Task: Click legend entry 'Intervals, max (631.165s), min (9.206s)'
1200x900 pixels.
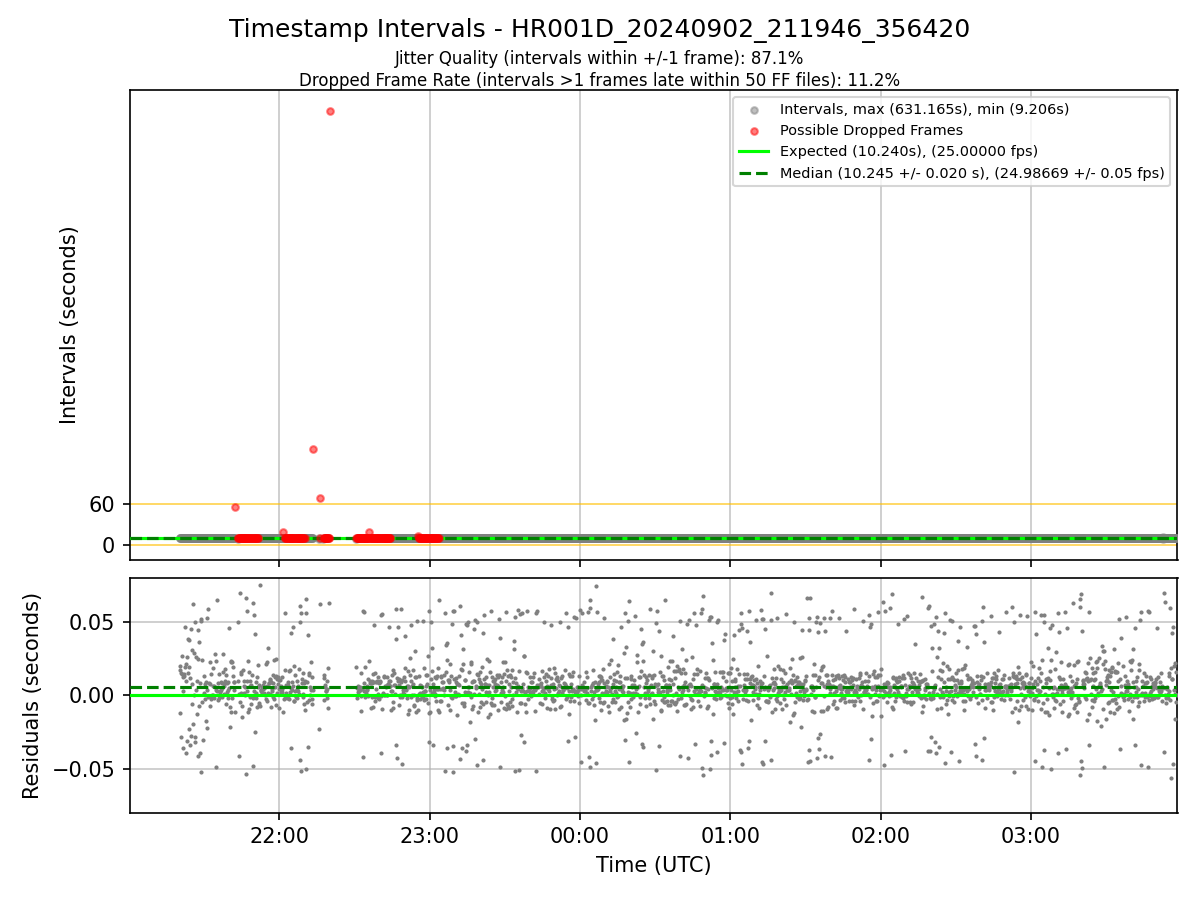Action: pos(924,109)
